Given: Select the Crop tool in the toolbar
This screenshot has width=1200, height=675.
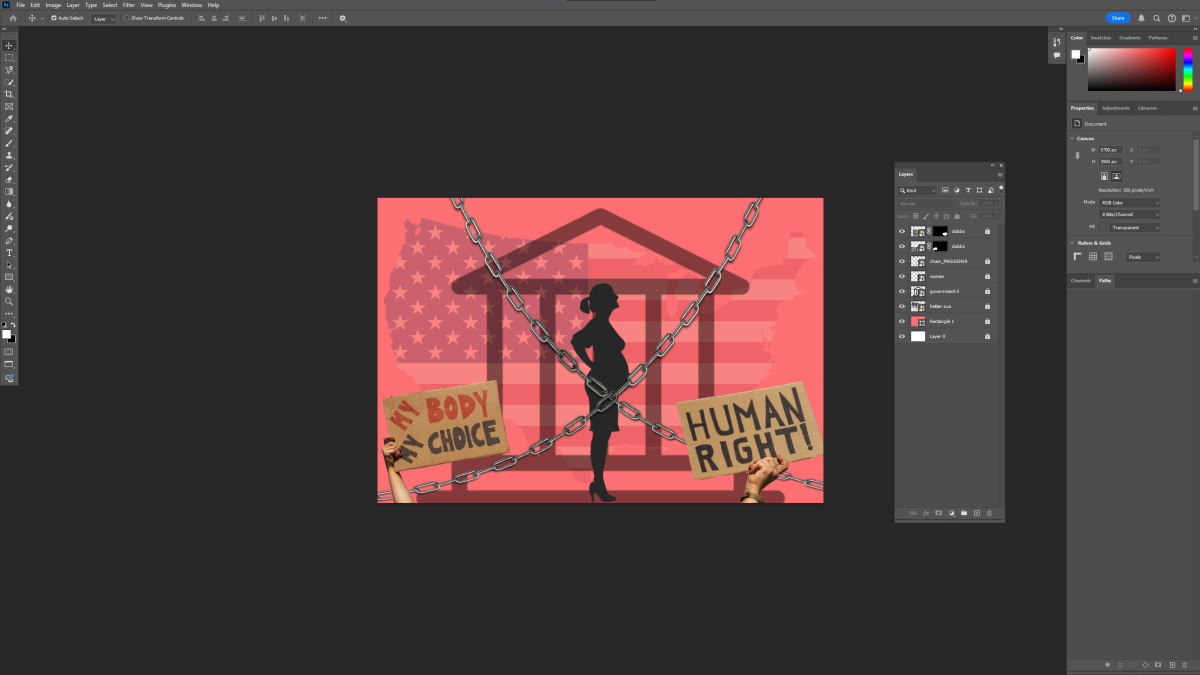Looking at the screenshot, I should coord(9,94).
